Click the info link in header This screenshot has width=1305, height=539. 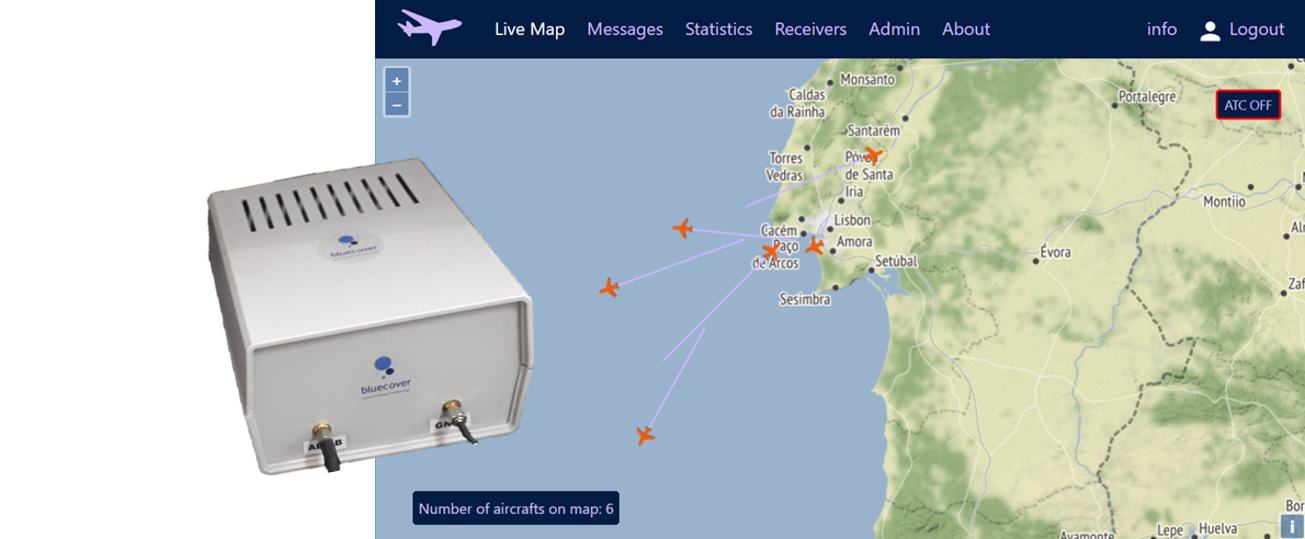[1162, 29]
